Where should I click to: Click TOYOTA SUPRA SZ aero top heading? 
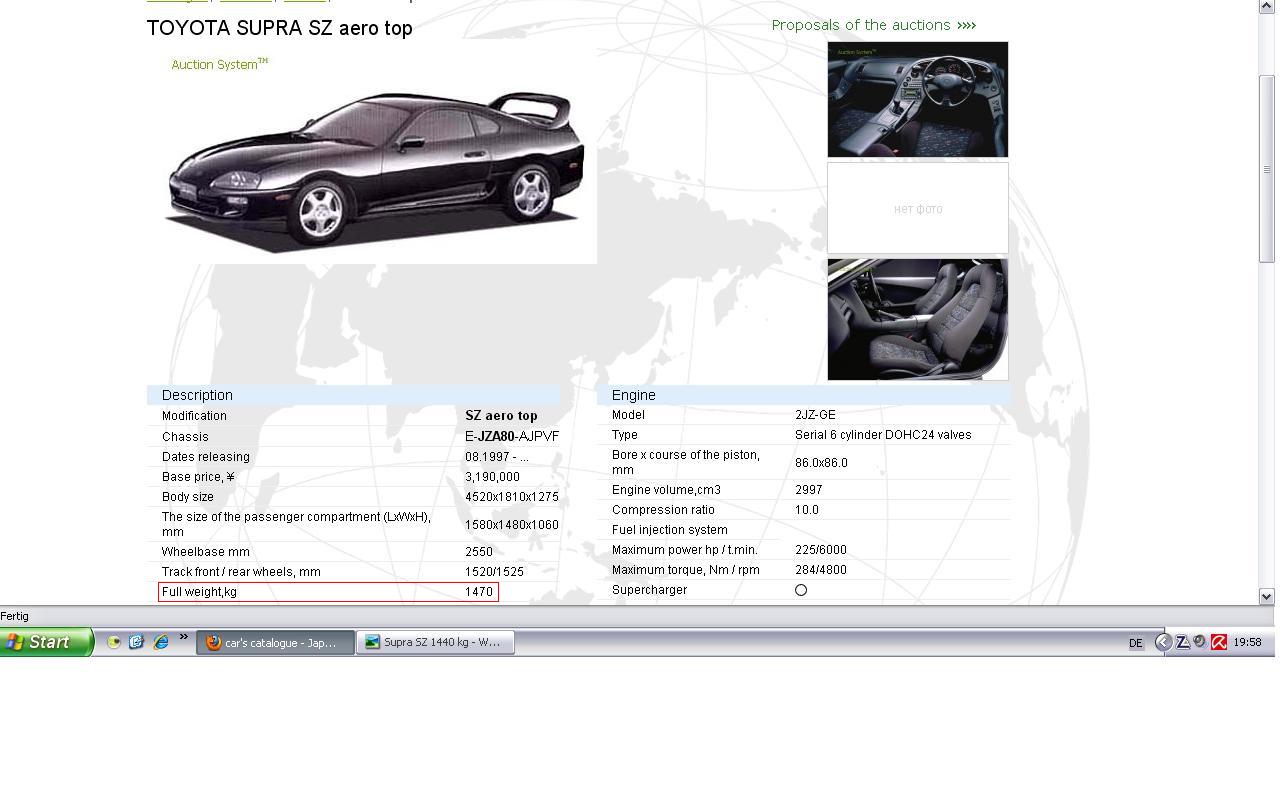click(x=280, y=28)
